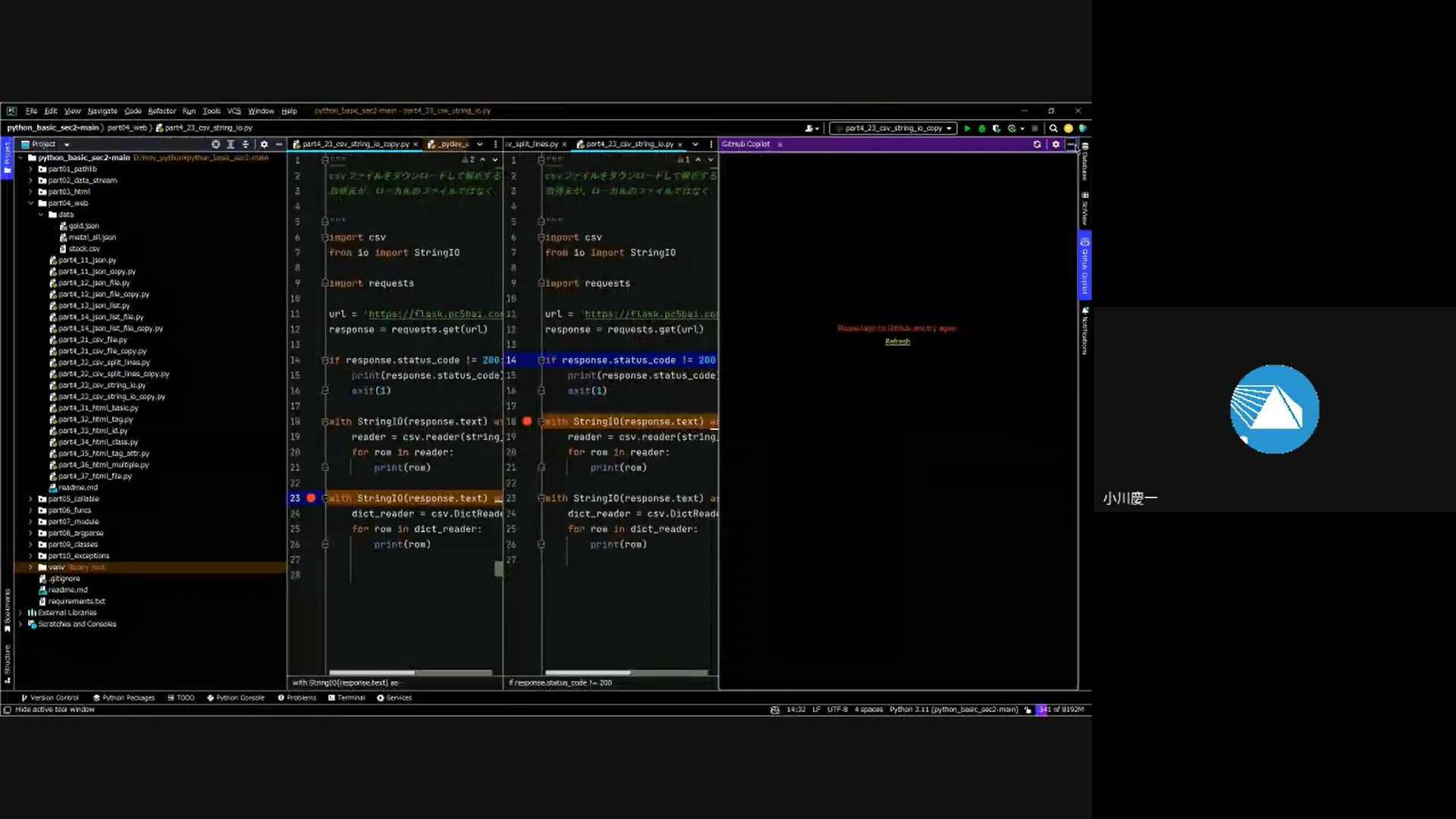Open Project panel gear options
This screenshot has height=819, width=1456.
(x=264, y=144)
